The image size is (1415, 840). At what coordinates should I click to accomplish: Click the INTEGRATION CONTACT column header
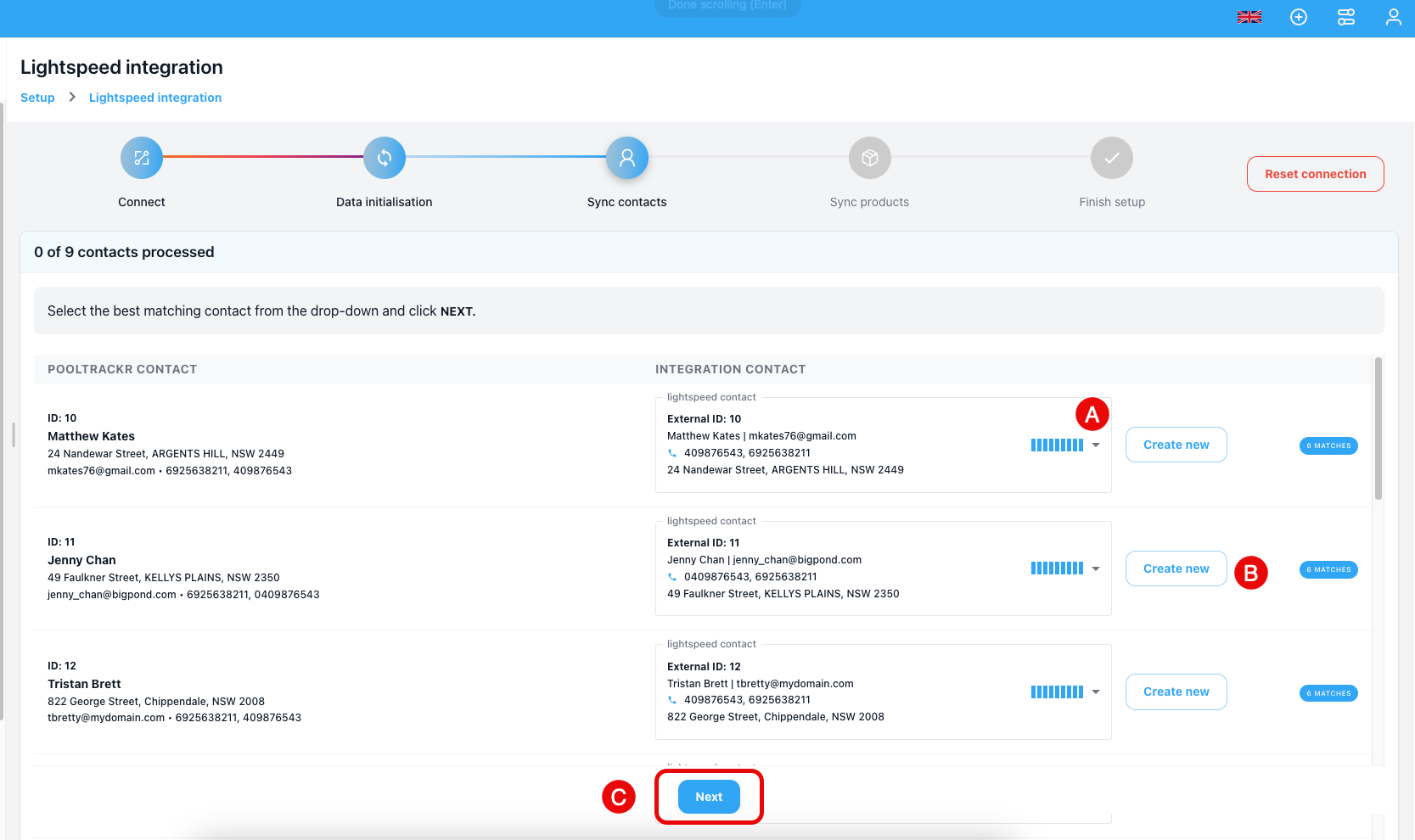pyautogui.click(x=730, y=369)
